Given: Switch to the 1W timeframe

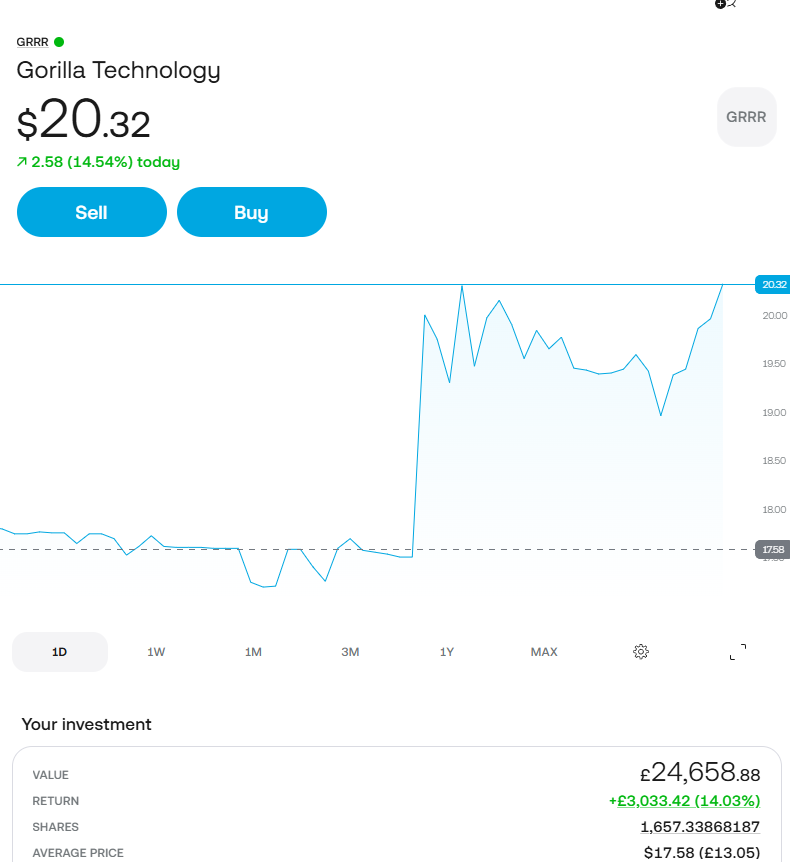Looking at the screenshot, I should click(x=156, y=652).
